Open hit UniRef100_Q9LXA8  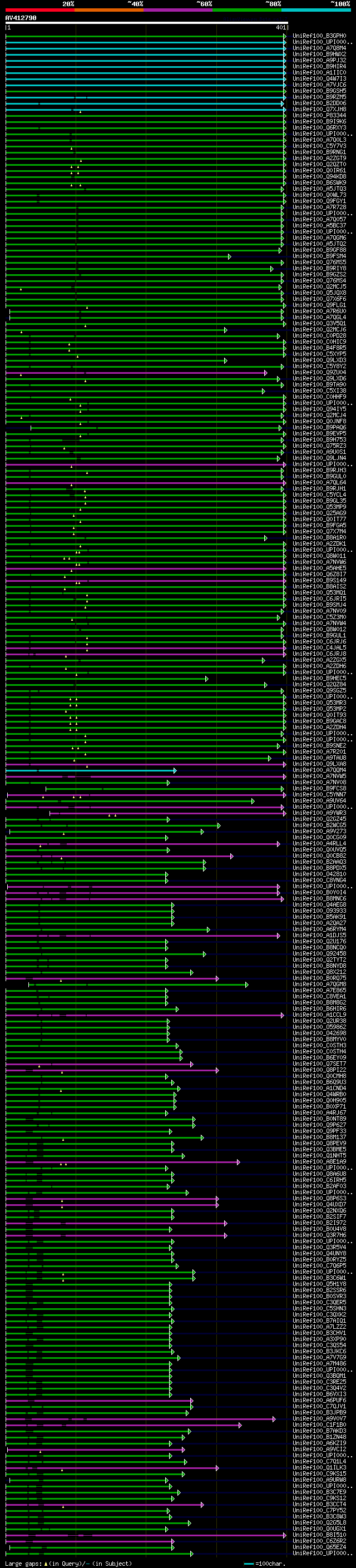click(x=319, y=764)
